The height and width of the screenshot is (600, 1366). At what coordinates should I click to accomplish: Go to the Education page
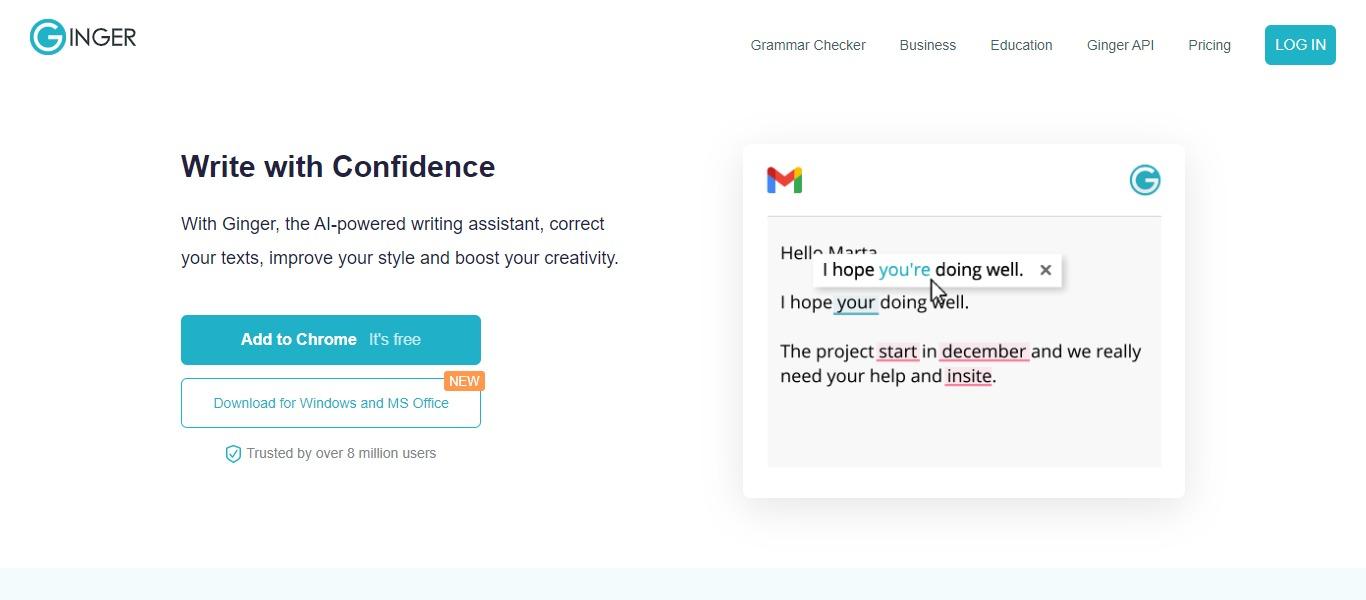pyautogui.click(x=1021, y=45)
